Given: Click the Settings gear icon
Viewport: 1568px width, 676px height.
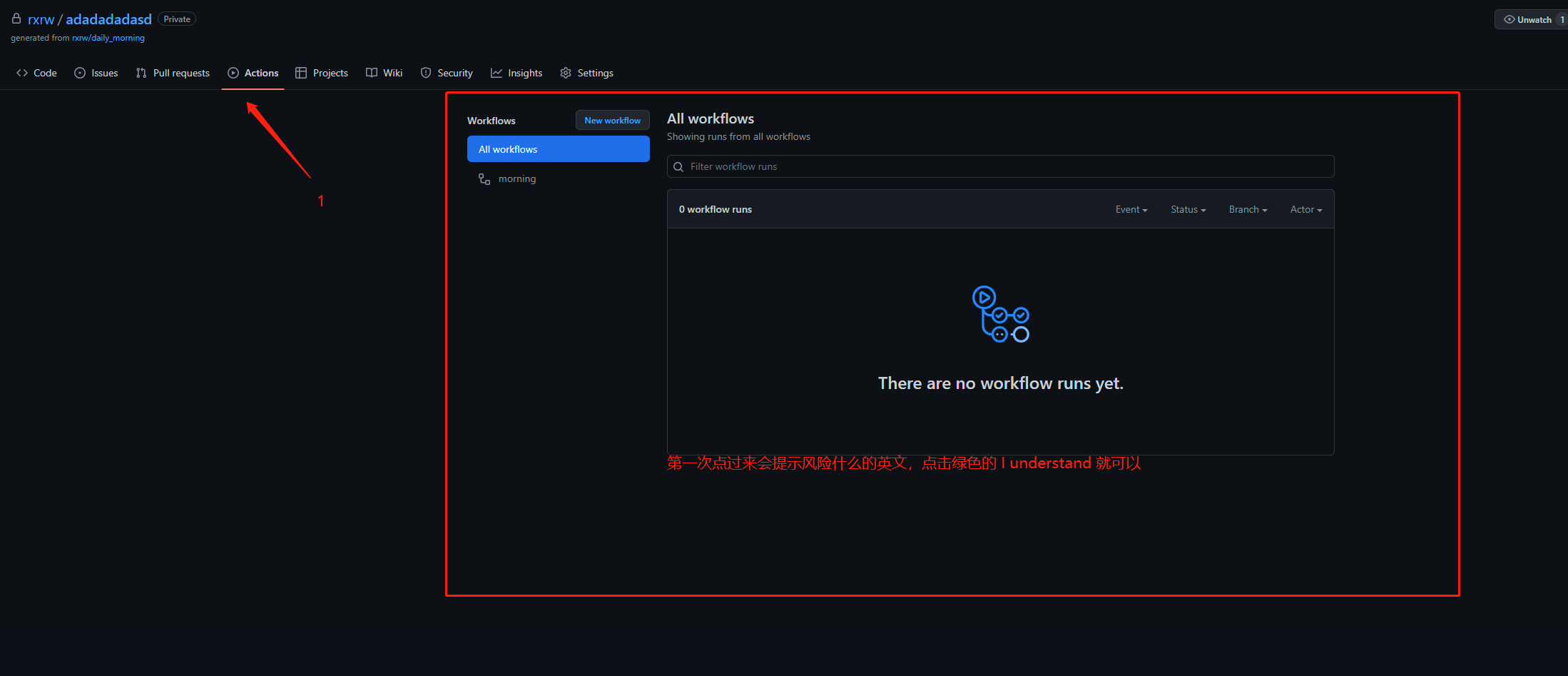Looking at the screenshot, I should (x=566, y=73).
